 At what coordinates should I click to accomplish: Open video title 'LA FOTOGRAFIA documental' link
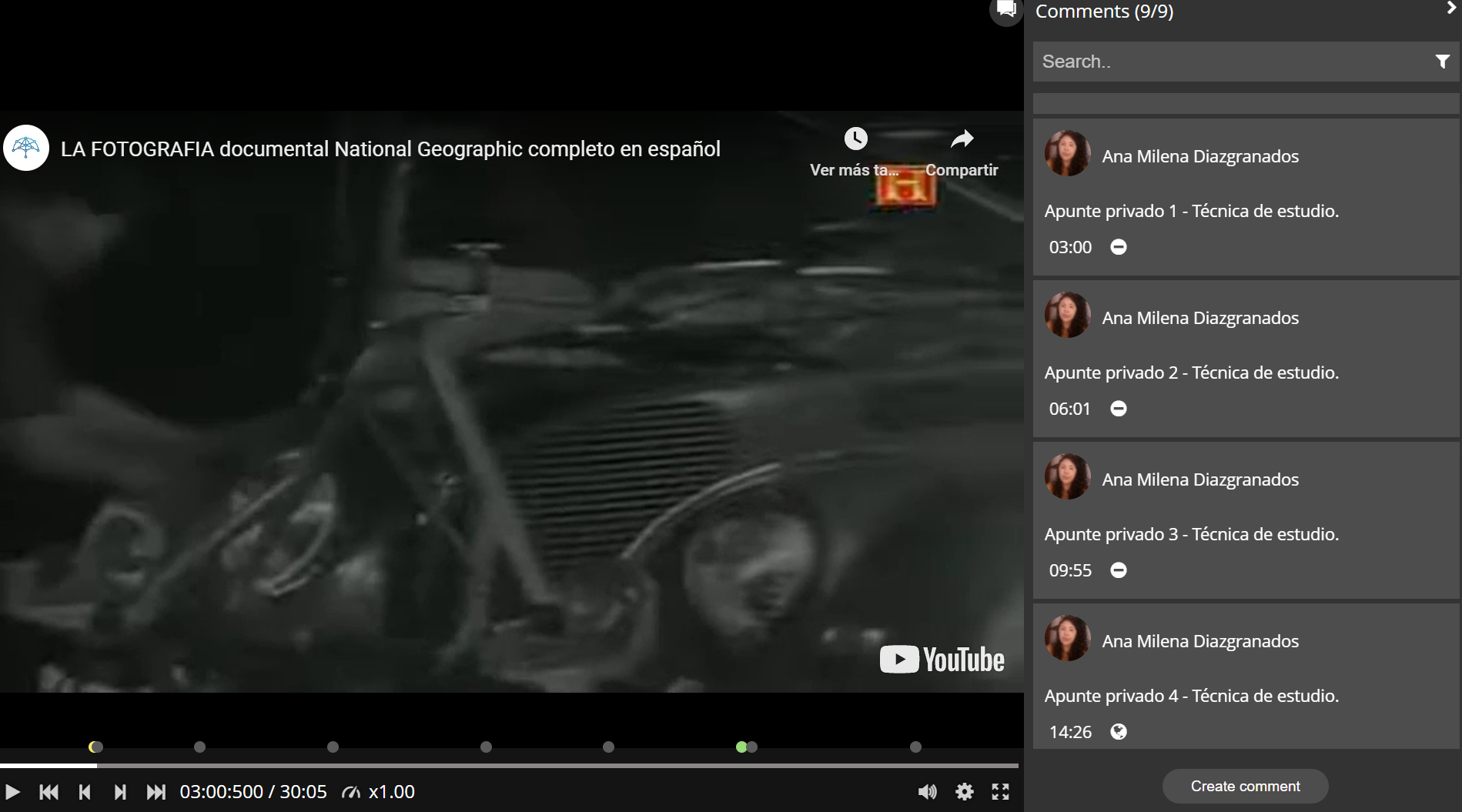(390, 149)
